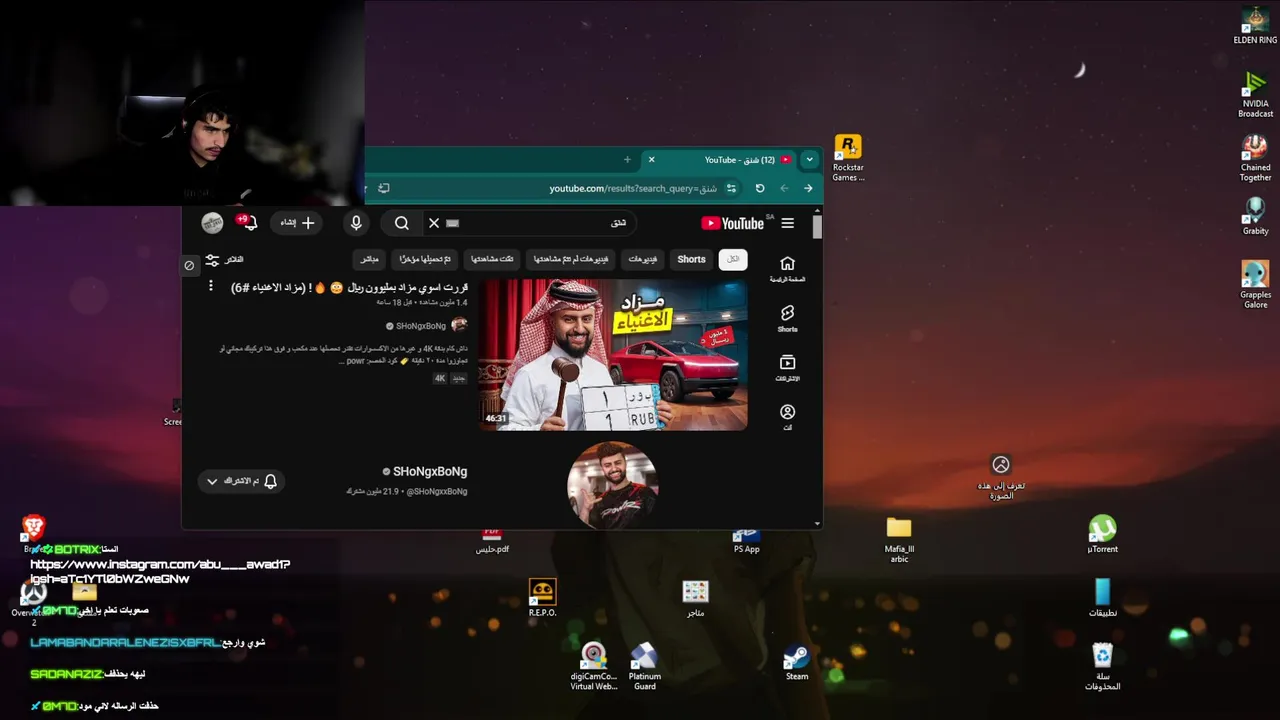Open Grapples Galore desktop shortcut
The width and height of the screenshot is (1280, 720).
1255,285
